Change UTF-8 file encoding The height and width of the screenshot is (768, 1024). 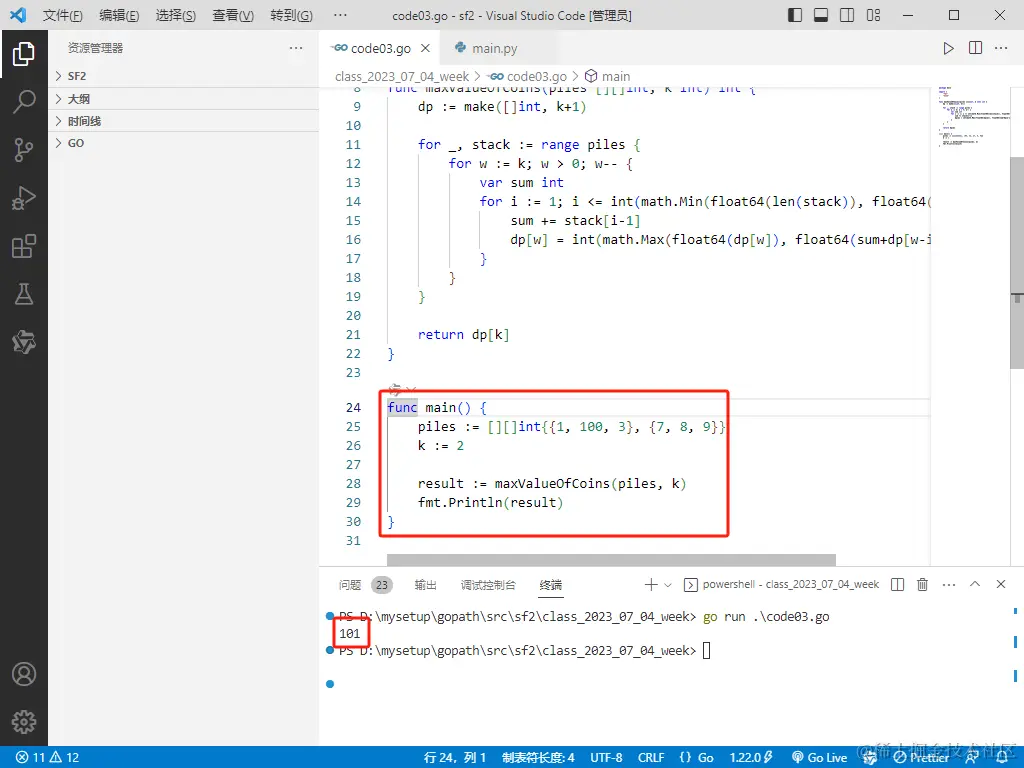point(606,758)
